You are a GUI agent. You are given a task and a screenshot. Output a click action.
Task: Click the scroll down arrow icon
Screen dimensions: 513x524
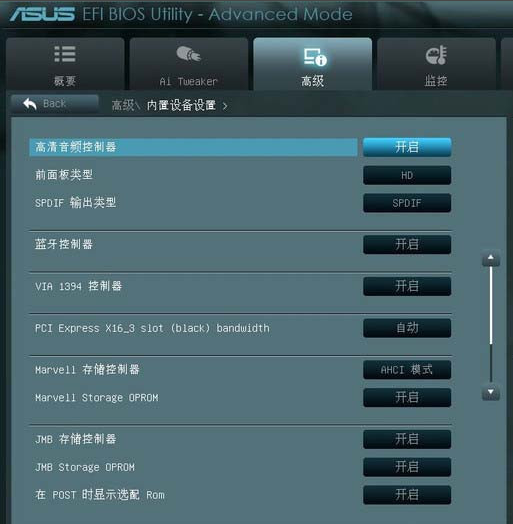[x=491, y=392]
